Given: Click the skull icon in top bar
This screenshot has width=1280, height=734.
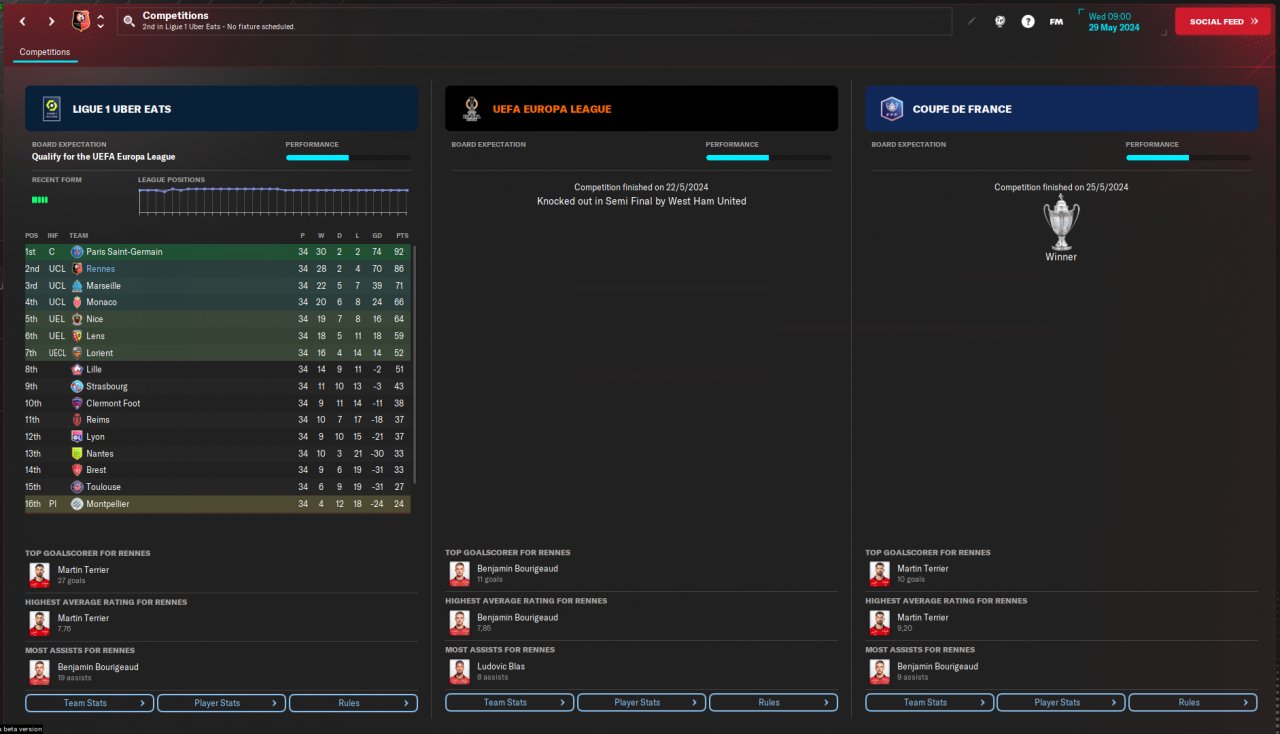Looking at the screenshot, I should 999,21.
